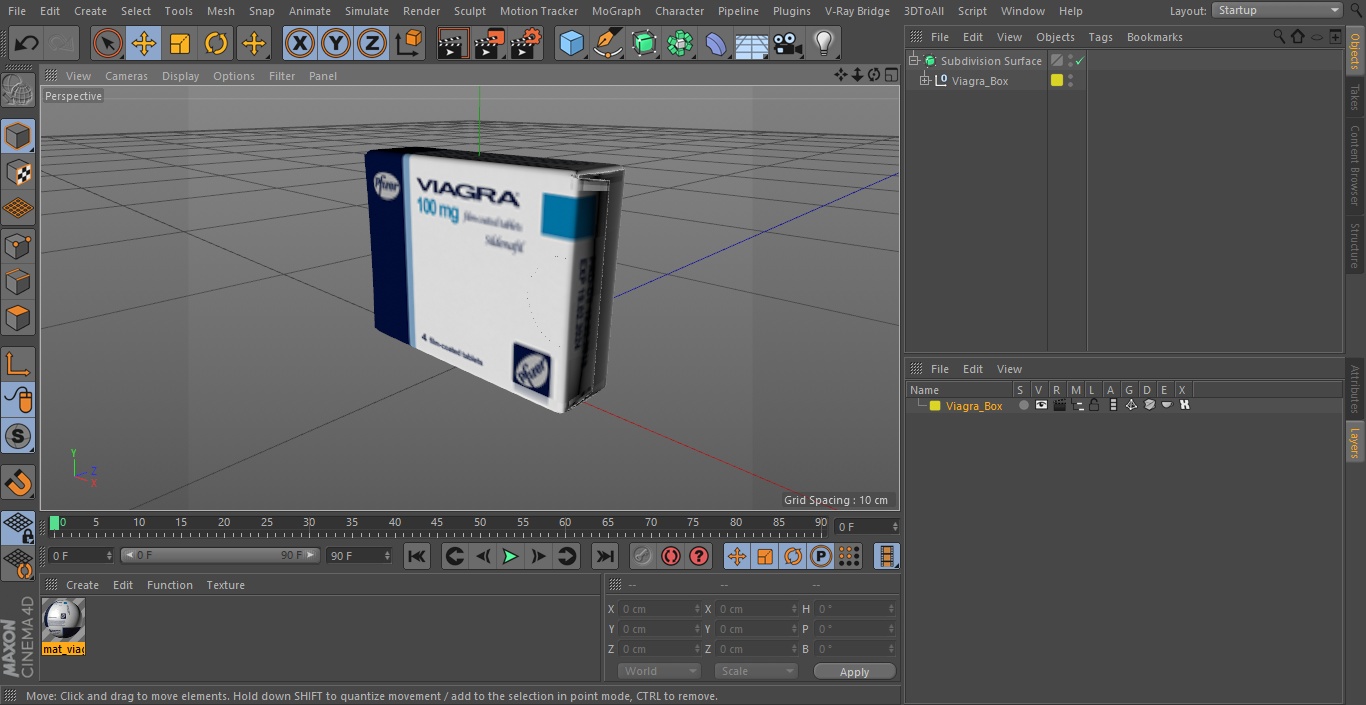Switch to Texture mode checker icon

[18, 172]
